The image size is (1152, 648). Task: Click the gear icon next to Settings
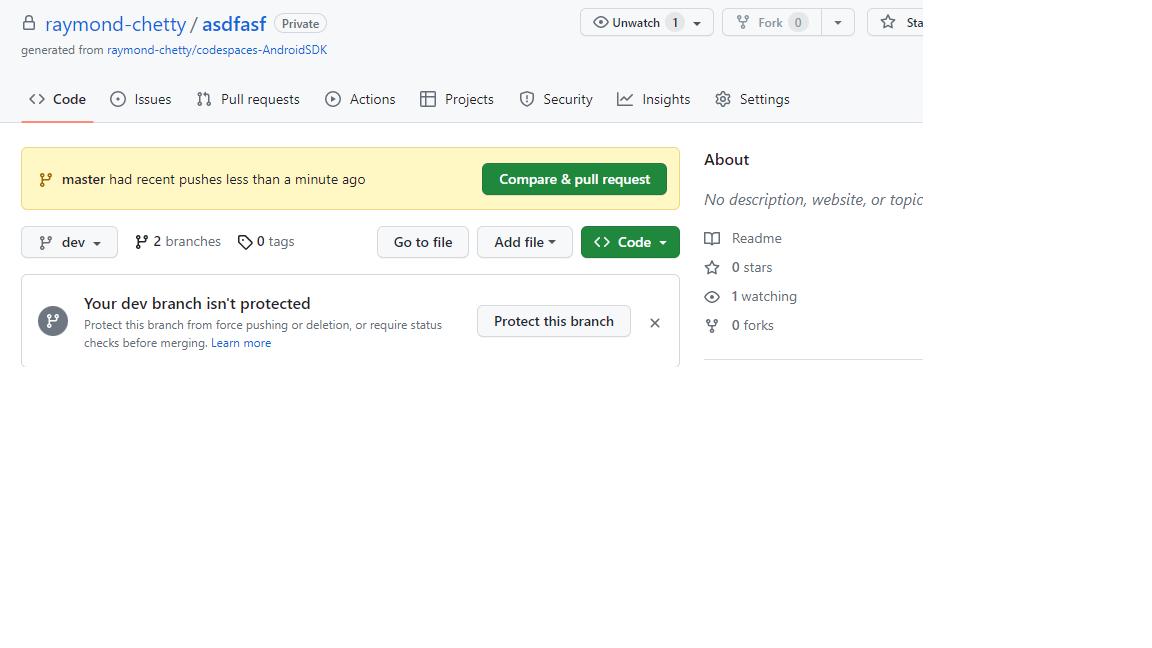(x=723, y=98)
